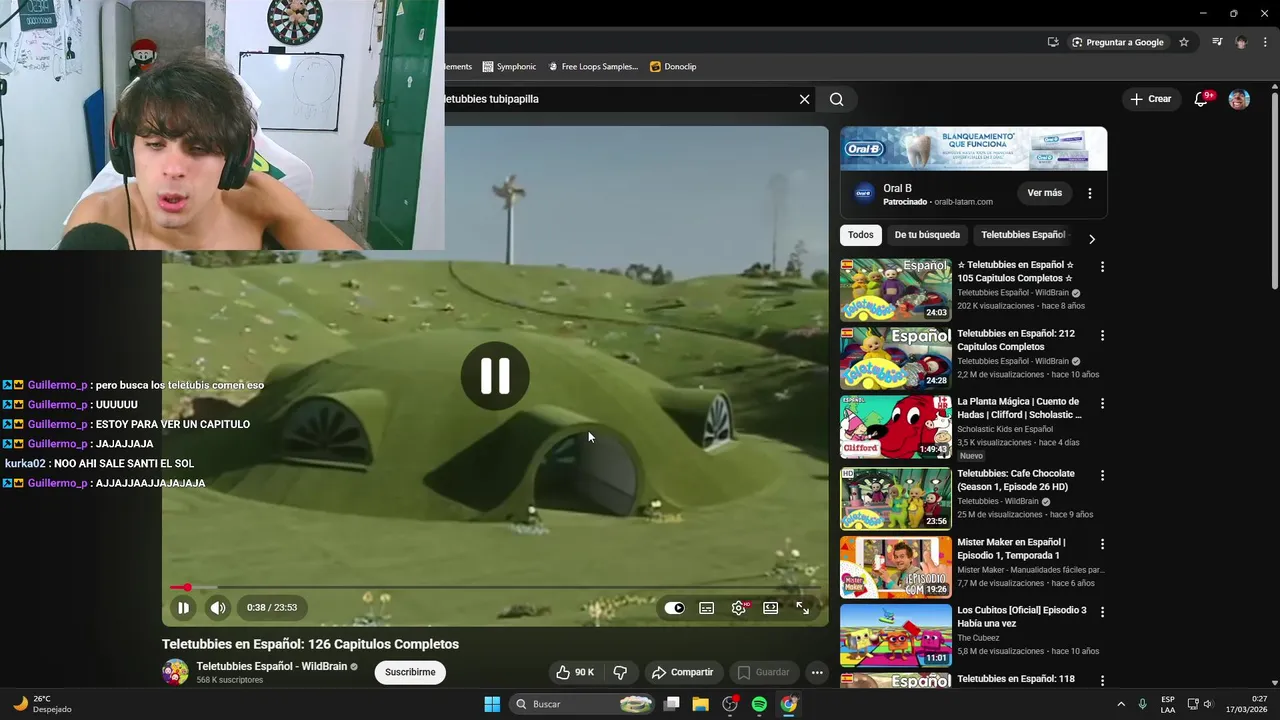Mute the video using the speaker icon

[x=218, y=607]
